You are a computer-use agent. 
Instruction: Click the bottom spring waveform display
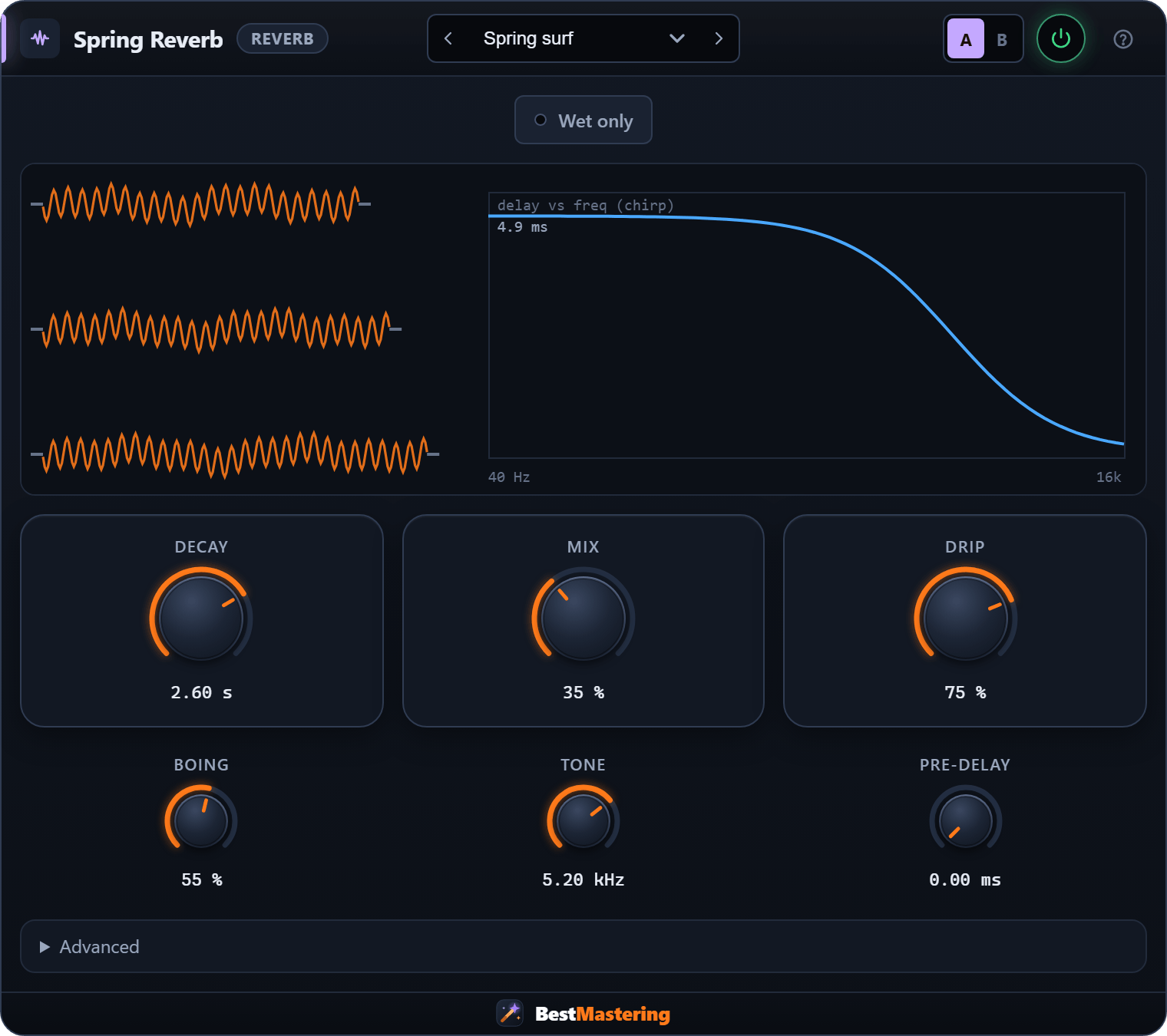coord(235,454)
